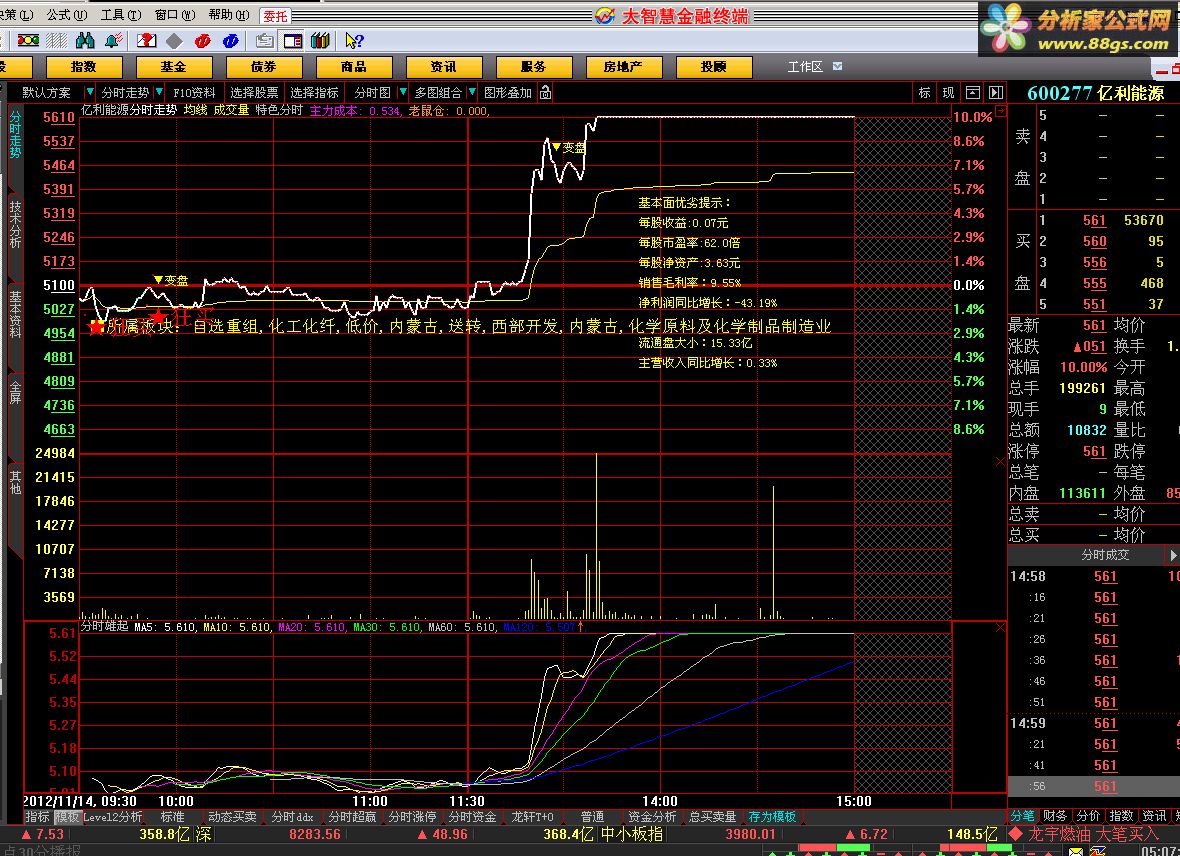The image size is (1180, 856).
Task: Switch to the Level2分析 bottom tab
Action: [112, 817]
